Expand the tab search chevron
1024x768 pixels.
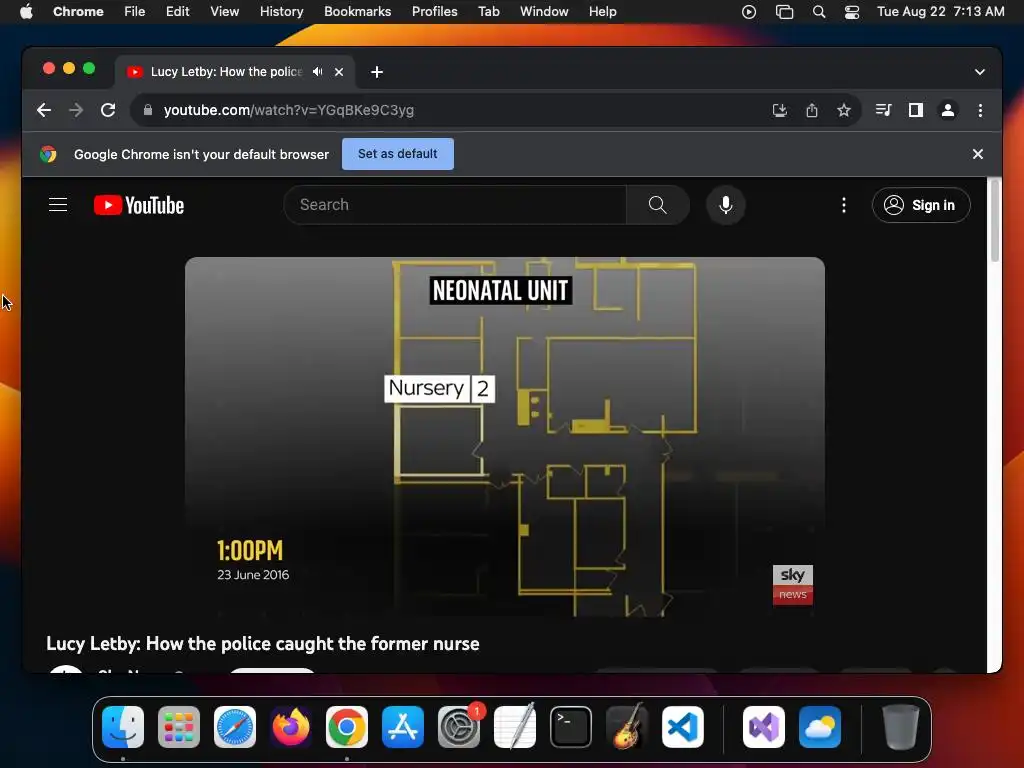(980, 72)
